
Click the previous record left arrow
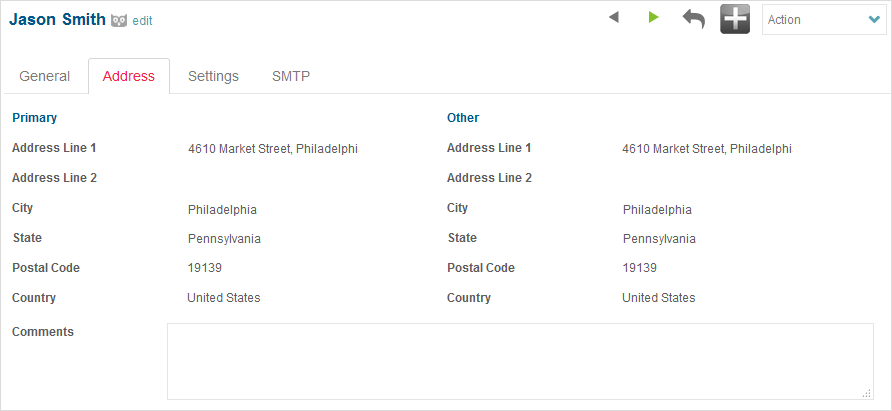tap(613, 18)
